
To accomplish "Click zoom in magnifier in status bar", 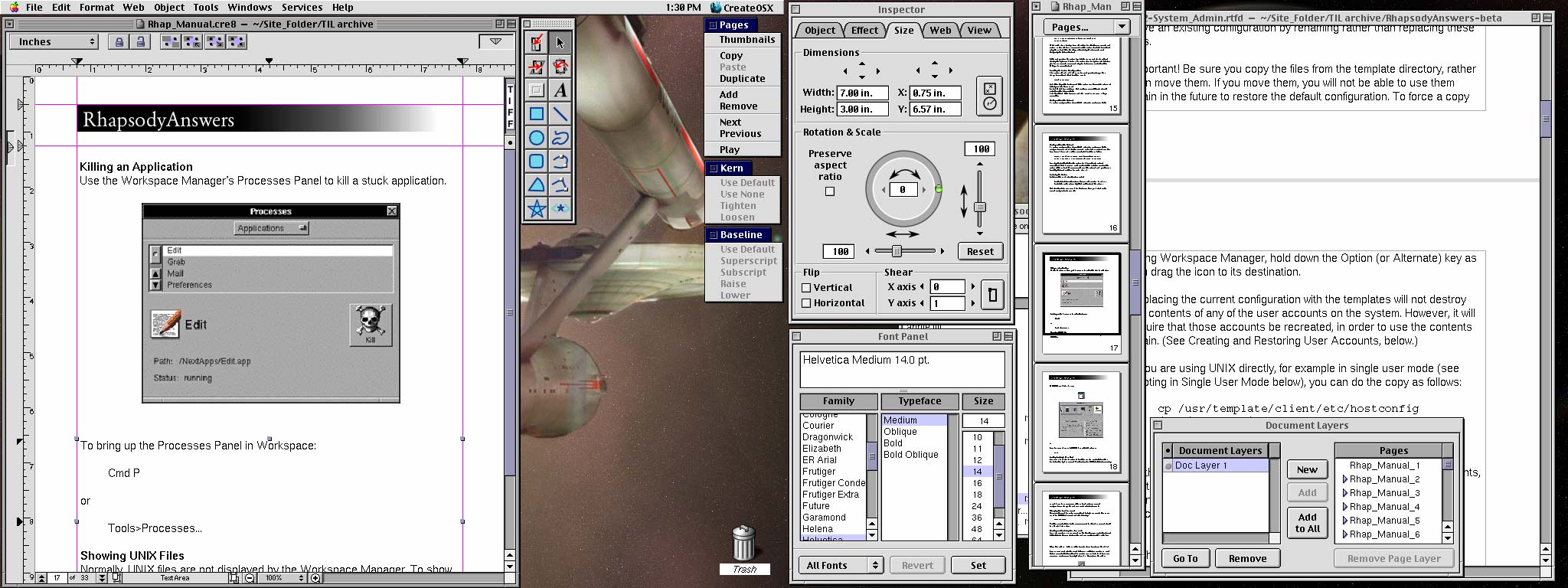I will (315, 578).
